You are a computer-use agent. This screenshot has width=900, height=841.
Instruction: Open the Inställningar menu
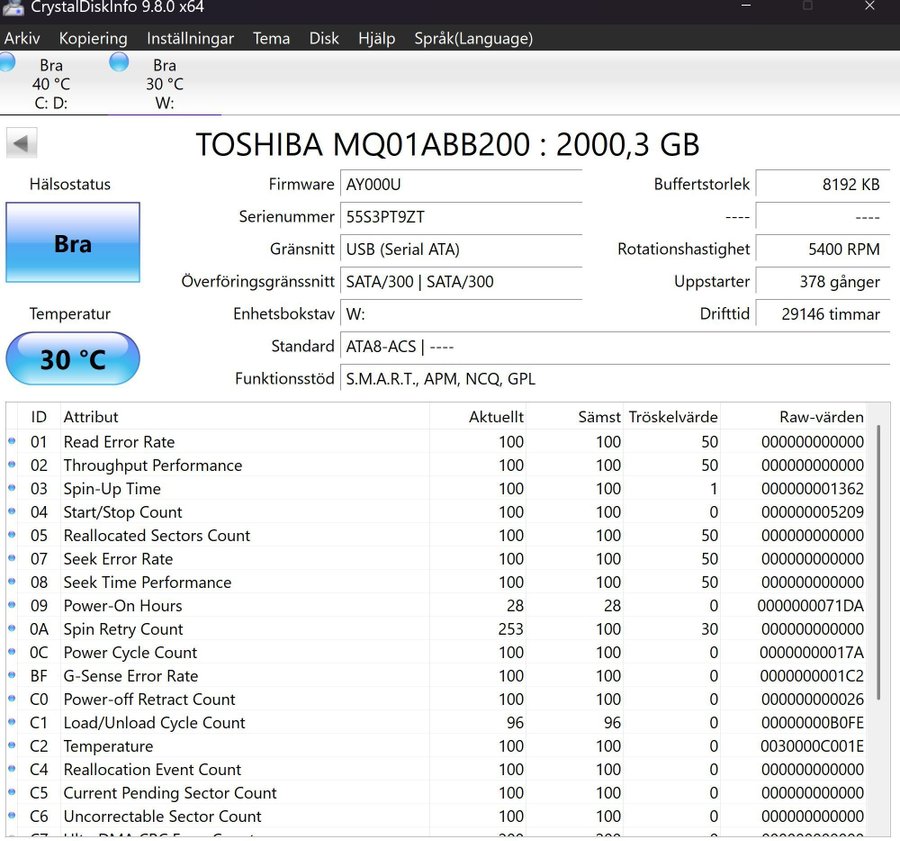click(190, 38)
